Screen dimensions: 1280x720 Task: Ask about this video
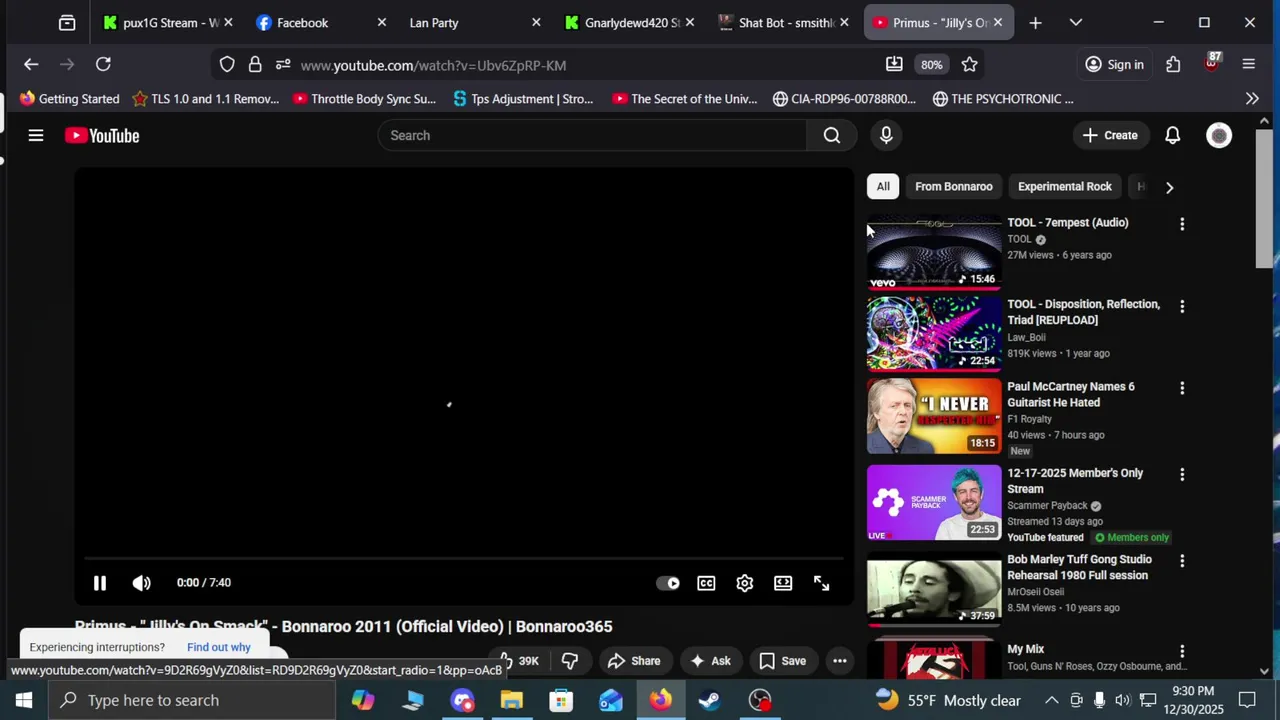[x=710, y=661]
